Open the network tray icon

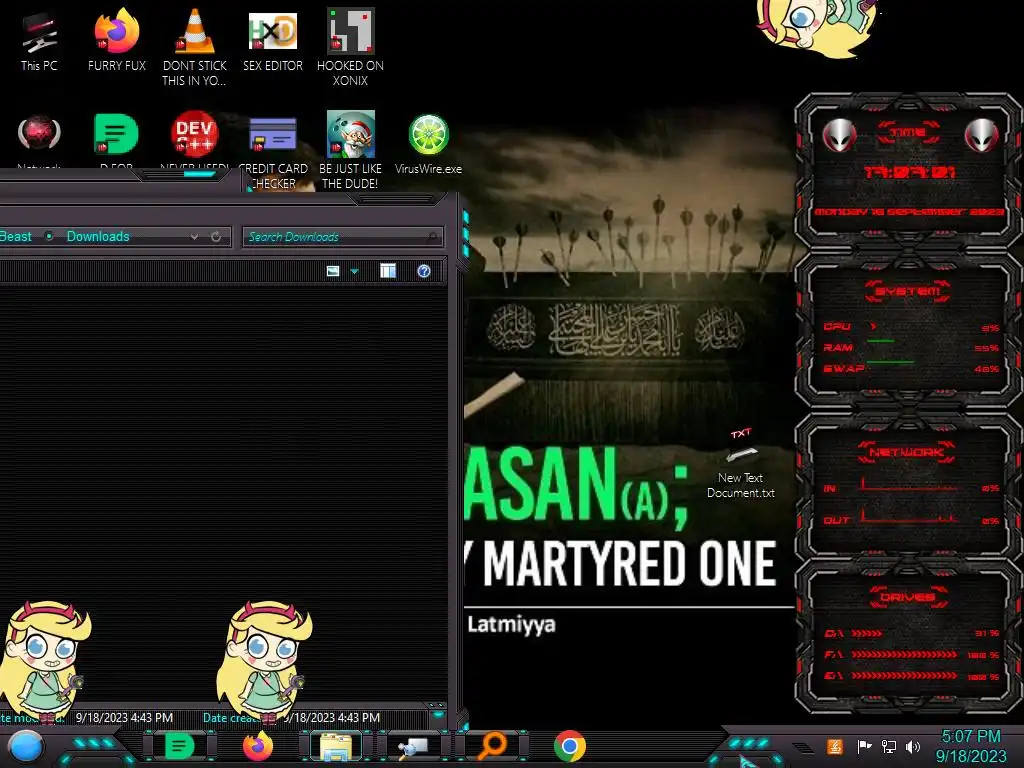(x=888, y=746)
